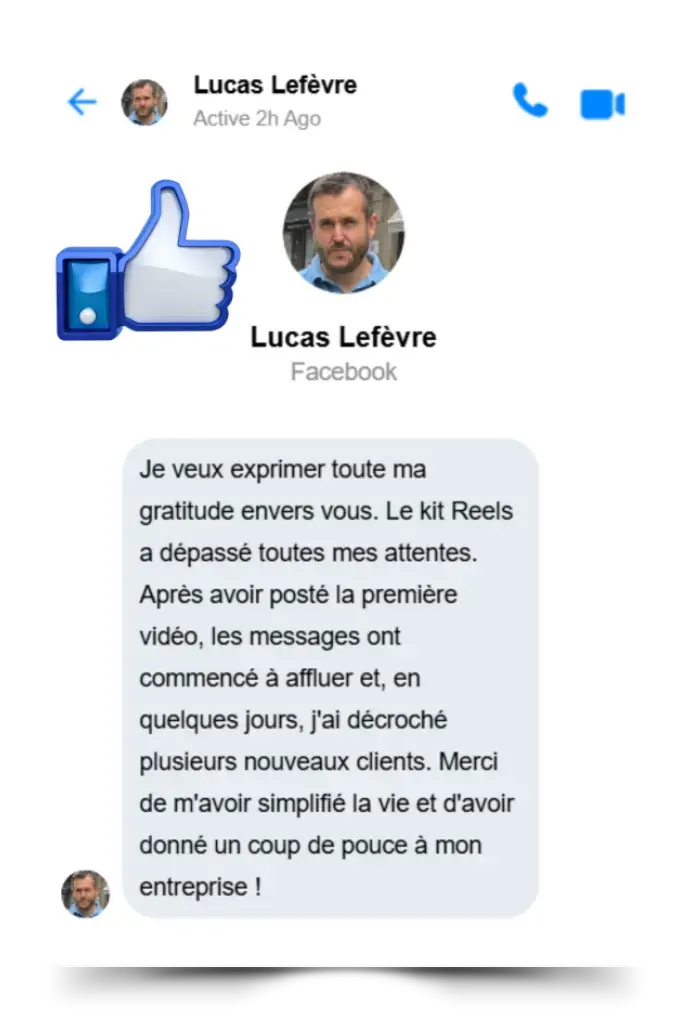
Task: Open the small header avatar of Lucas Lefèvre
Action: [x=144, y=102]
